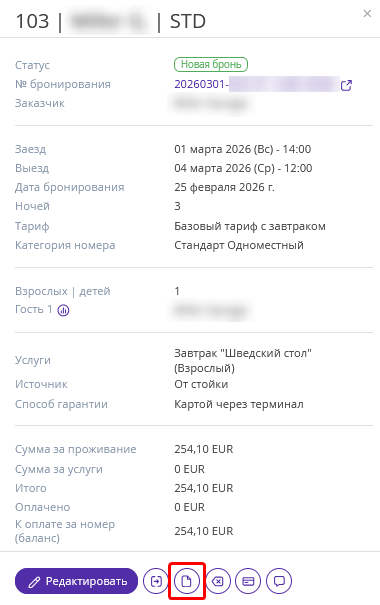This screenshot has width=380, height=605.
Task: Click the Стандарт Одноместный category value
Action: point(239,245)
